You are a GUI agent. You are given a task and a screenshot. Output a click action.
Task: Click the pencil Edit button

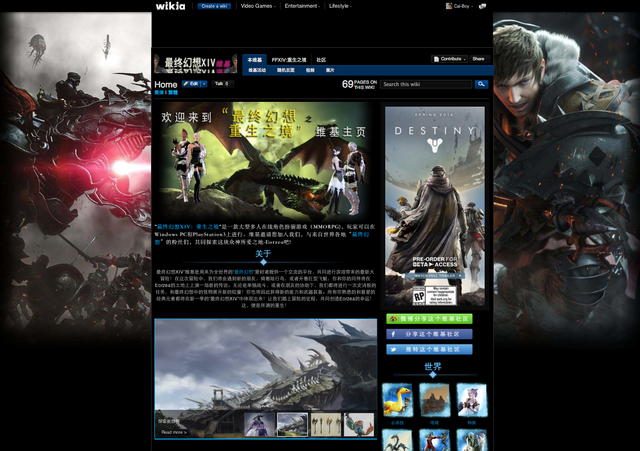pos(191,84)
